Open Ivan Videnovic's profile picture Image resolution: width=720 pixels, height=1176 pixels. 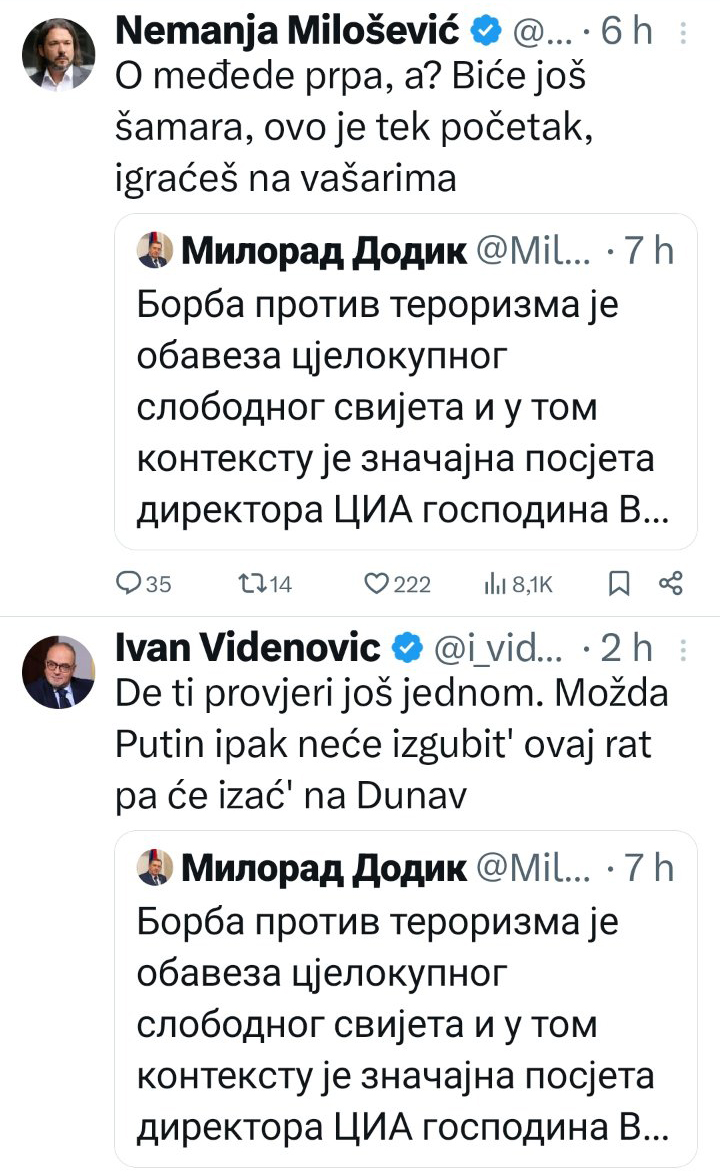[58, 671]
